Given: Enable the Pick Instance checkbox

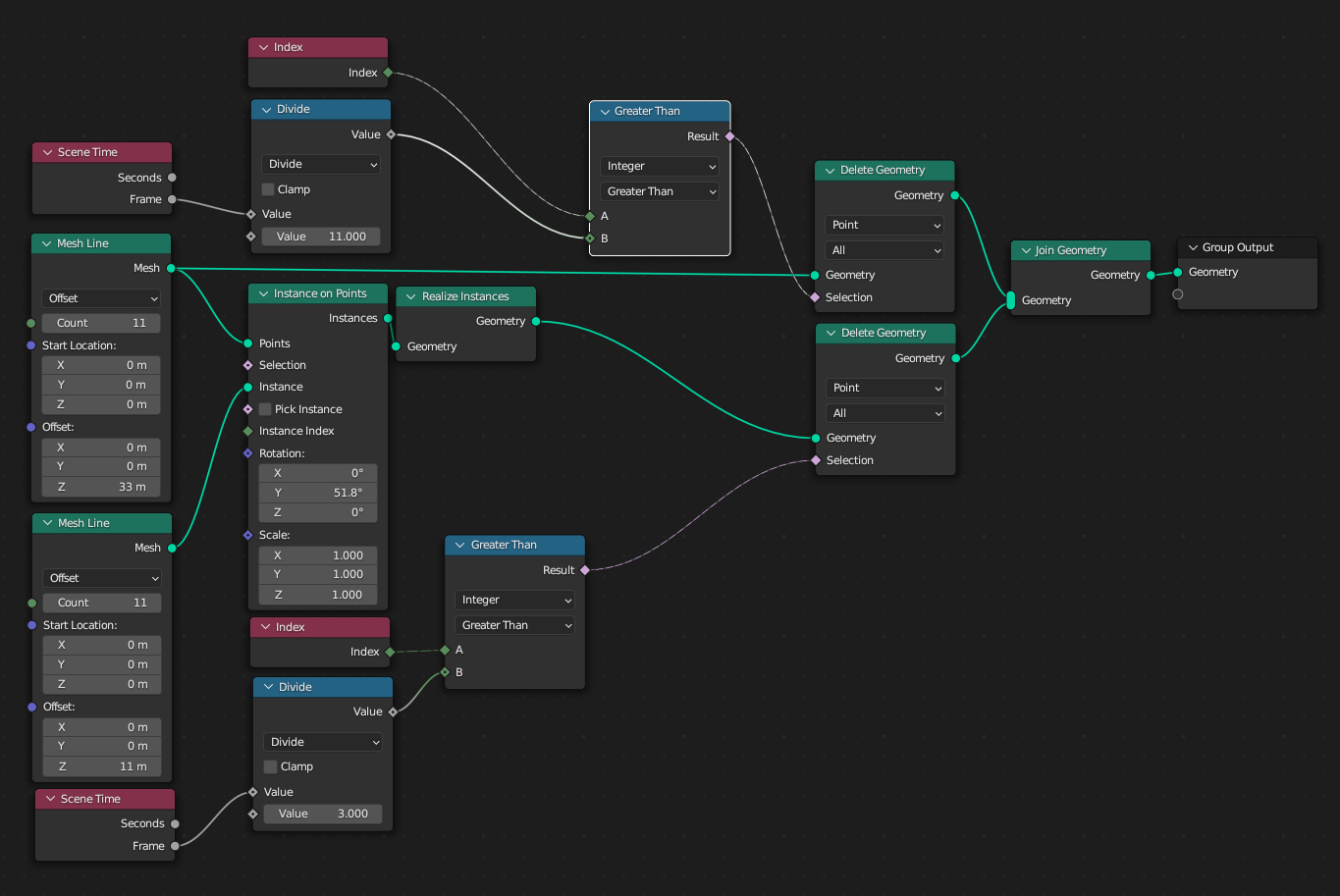Looking at the screenshot, I should click(265, 409).
